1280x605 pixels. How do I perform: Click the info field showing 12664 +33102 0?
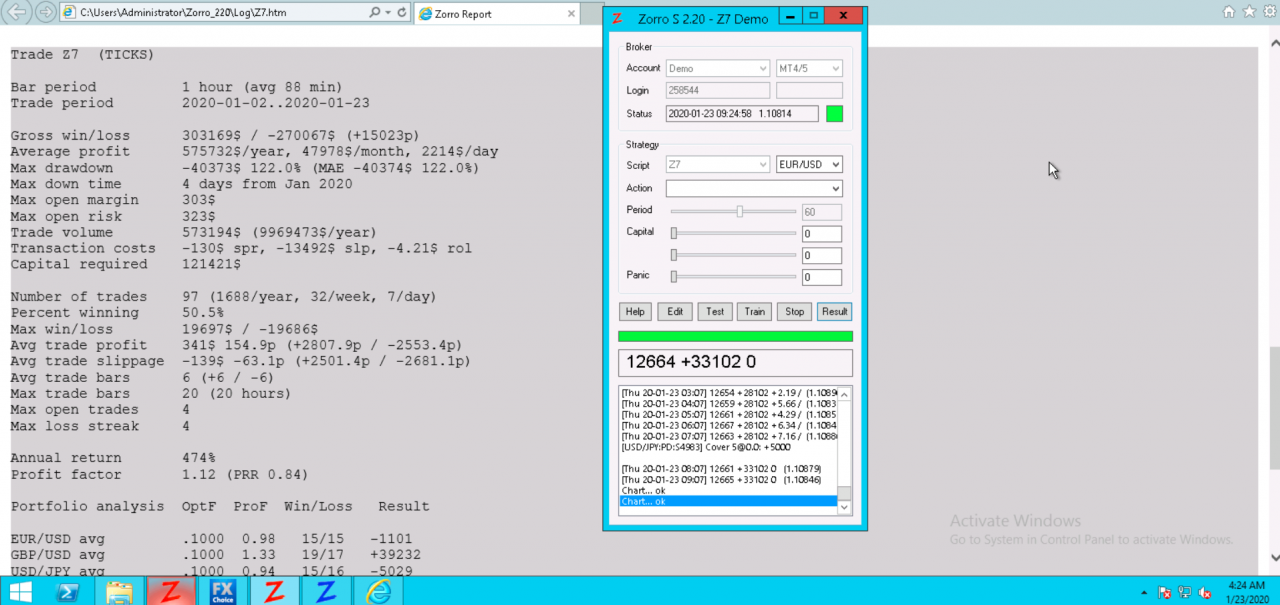click(x=735, y=362)
